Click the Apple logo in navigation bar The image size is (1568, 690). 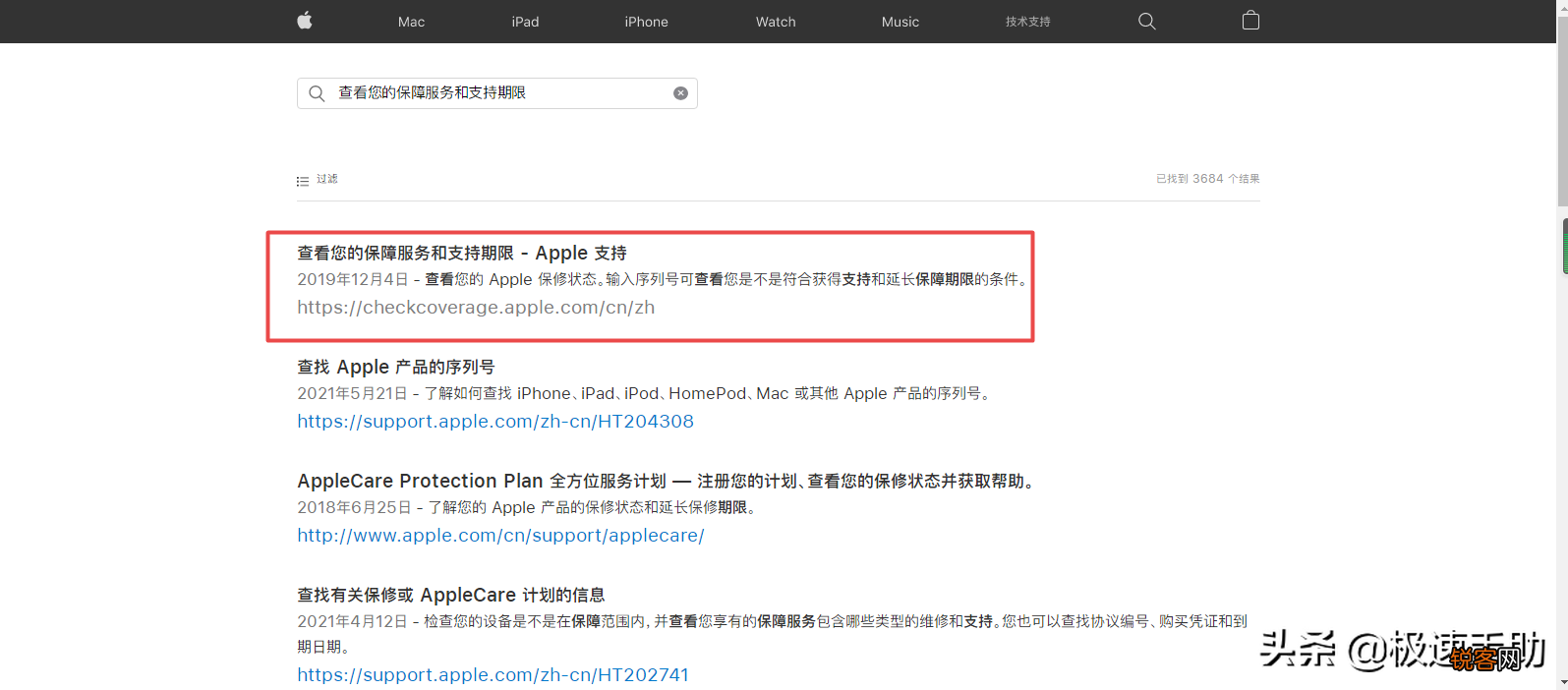305,21
